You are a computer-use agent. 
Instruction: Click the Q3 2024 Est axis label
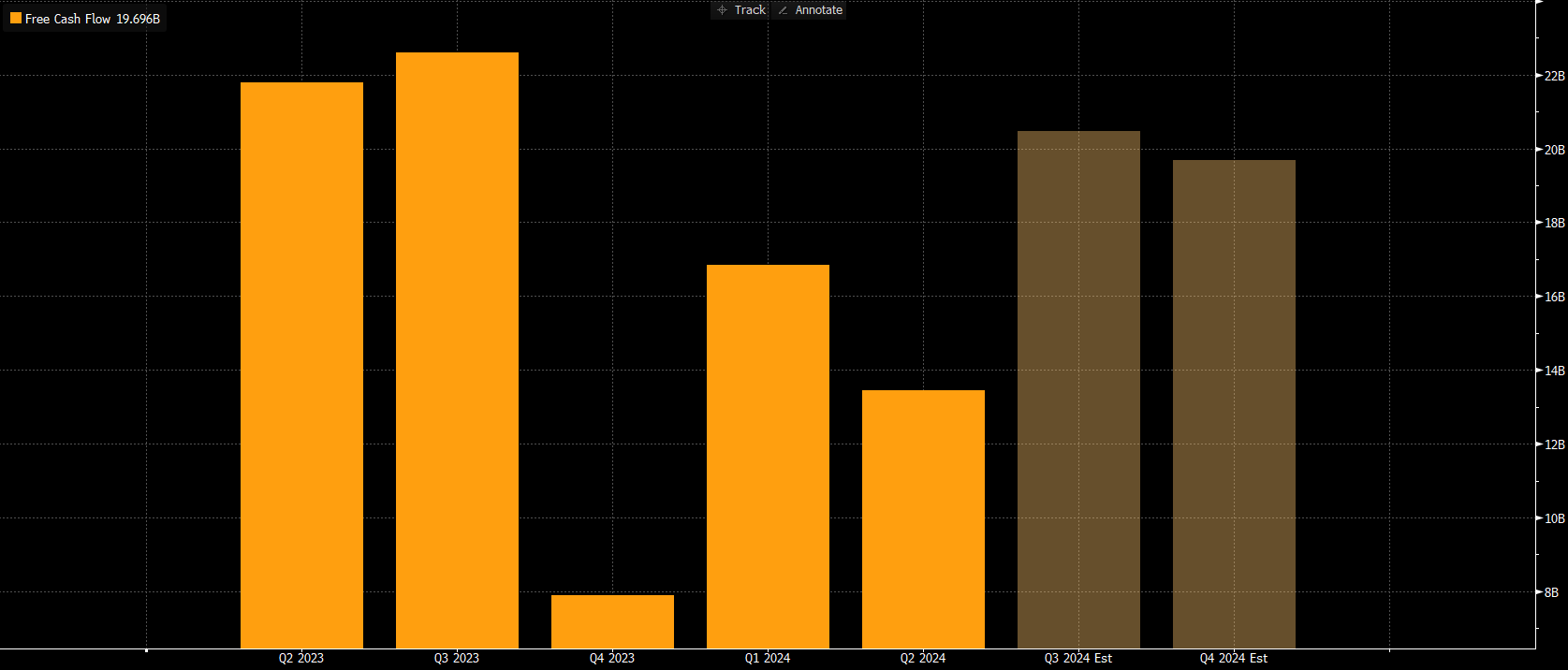click(x=1078, y=659)
